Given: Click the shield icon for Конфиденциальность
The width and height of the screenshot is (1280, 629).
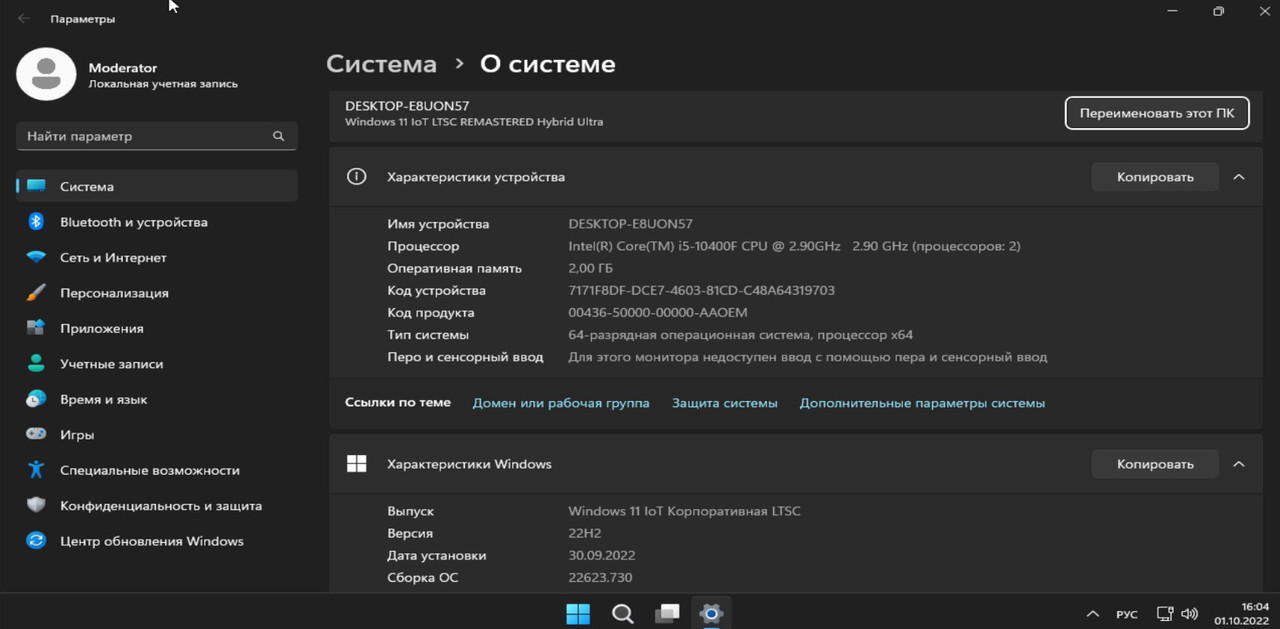Looking at the screenshot, I should point(36,506).
